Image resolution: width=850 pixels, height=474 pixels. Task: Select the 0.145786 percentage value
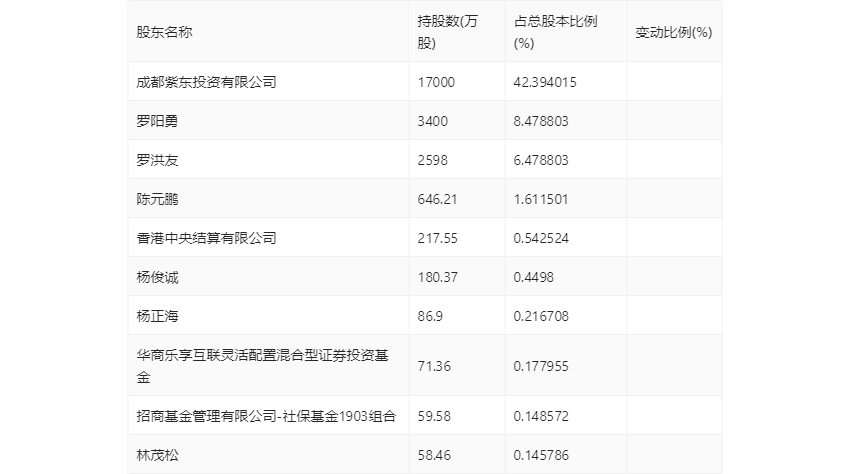(541, 455)
